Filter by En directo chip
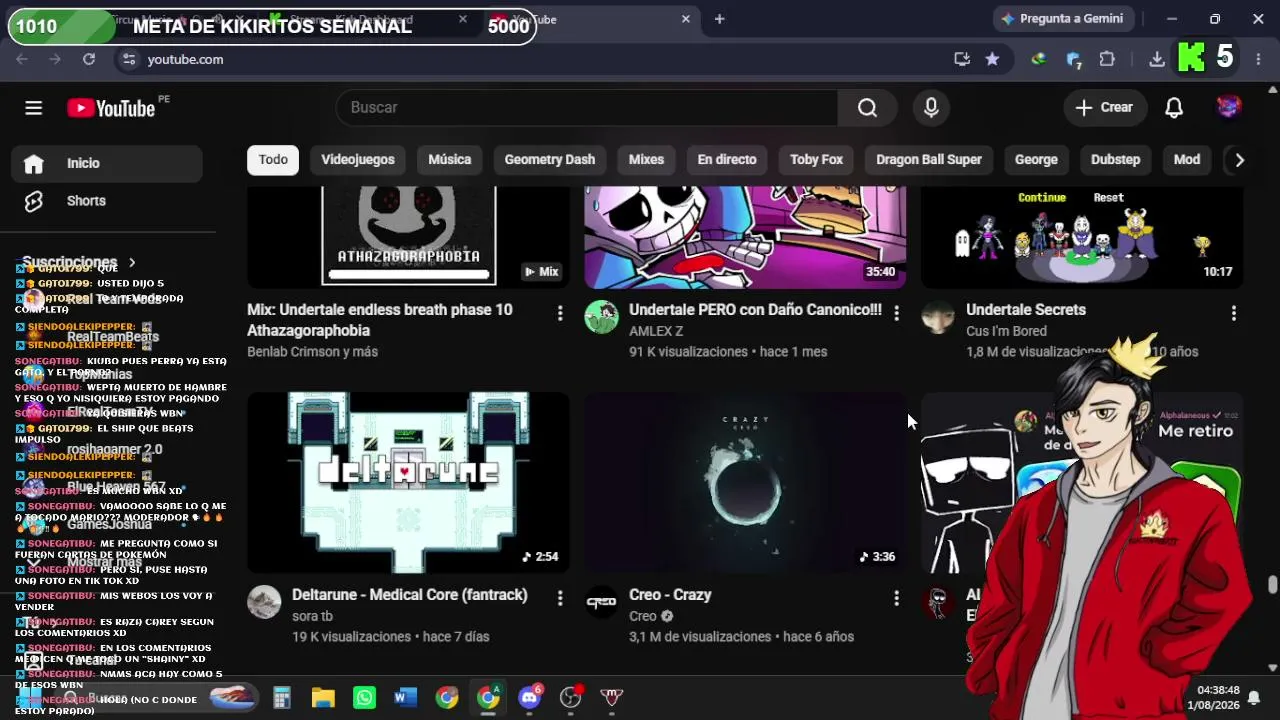This screenshot has width=1280, height=720. point(727,160)
